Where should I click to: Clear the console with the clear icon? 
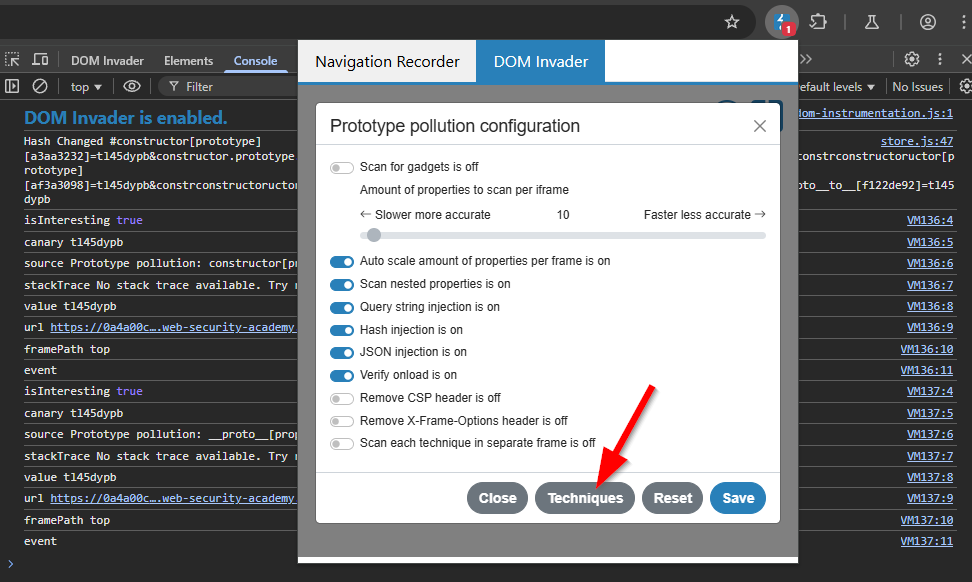click(x=40, y=86)
